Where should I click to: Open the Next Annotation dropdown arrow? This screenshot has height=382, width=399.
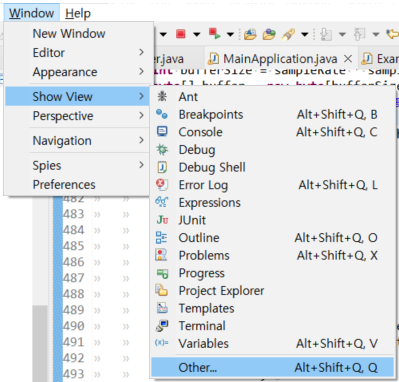tap(342, 34)
